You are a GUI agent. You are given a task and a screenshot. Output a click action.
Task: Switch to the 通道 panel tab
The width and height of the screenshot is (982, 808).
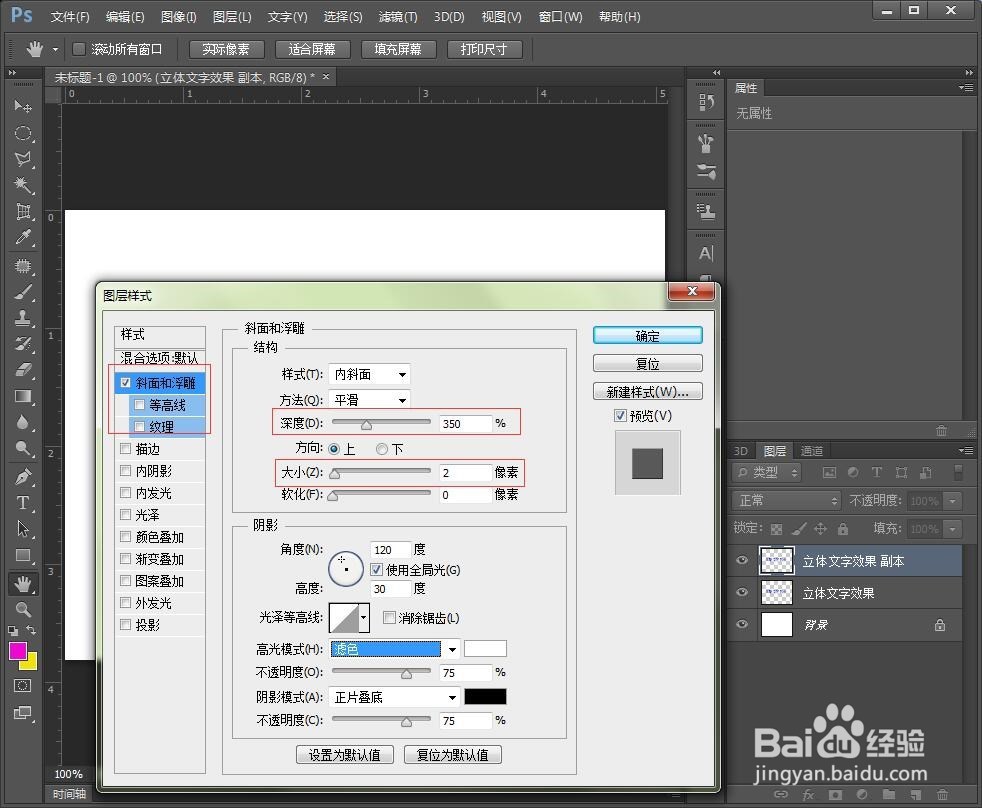coord(812,450)
